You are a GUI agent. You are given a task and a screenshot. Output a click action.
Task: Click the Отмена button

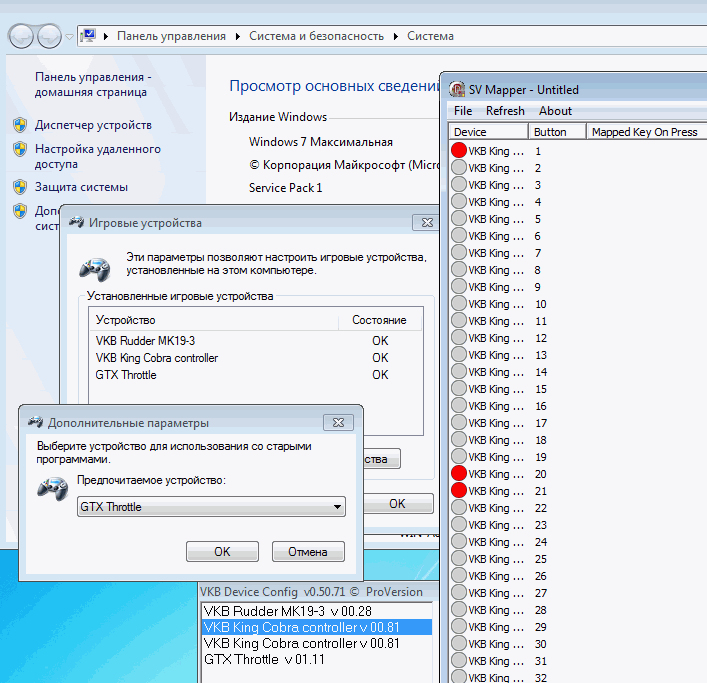[x=308, y=552]
